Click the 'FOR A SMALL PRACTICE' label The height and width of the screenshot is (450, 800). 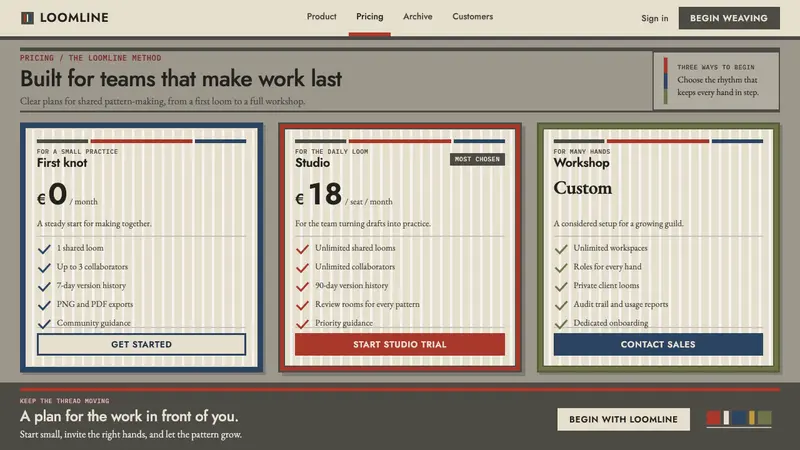[77, 152]
